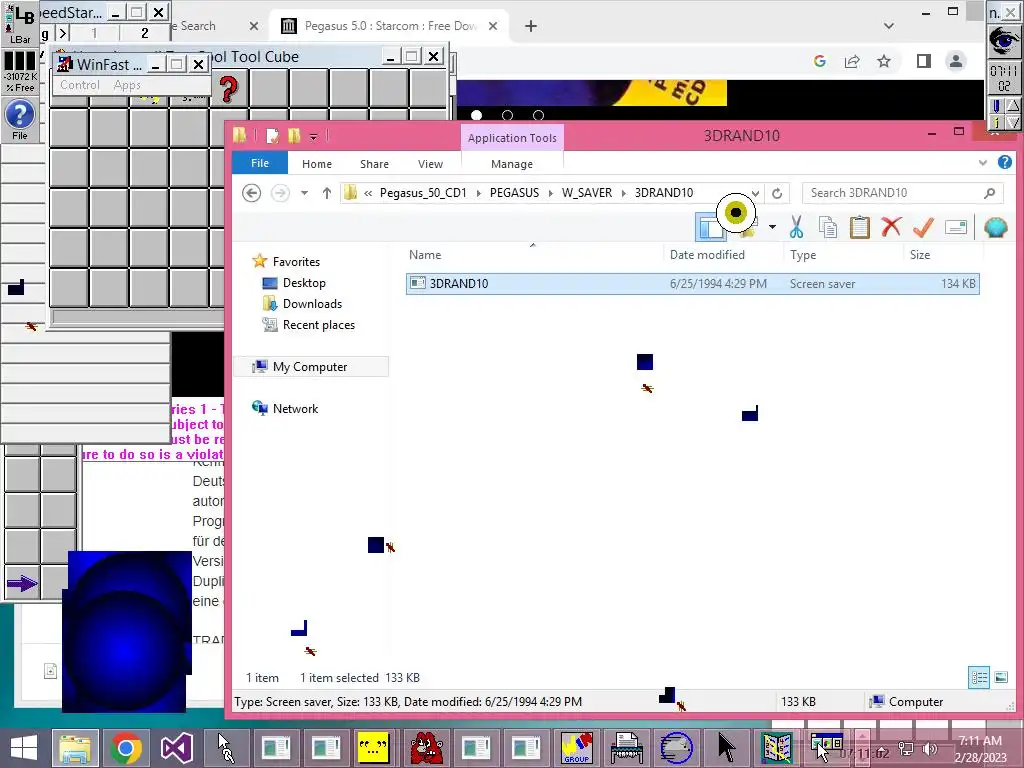The width and height of the screenshot is (1024, 768).
Task: Expand Chrome's tab search chevron
Action: point(889,26)
